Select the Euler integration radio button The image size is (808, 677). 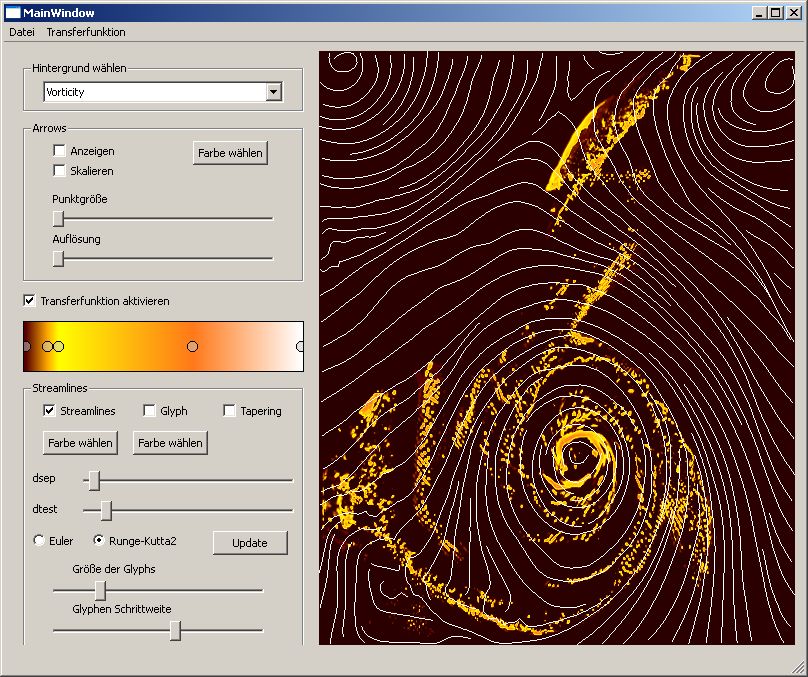(40, 541)
